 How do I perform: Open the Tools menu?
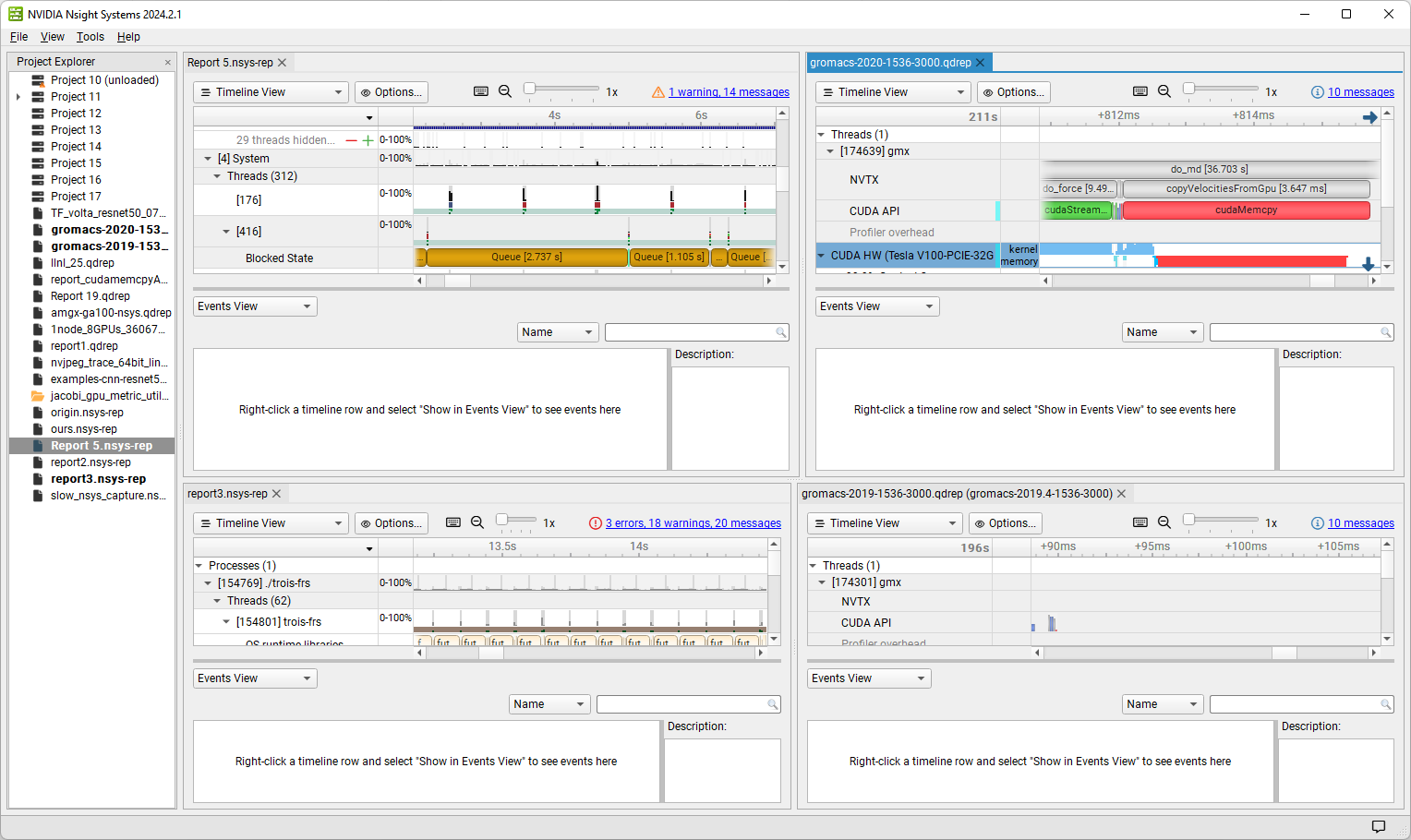coord(90,37)
